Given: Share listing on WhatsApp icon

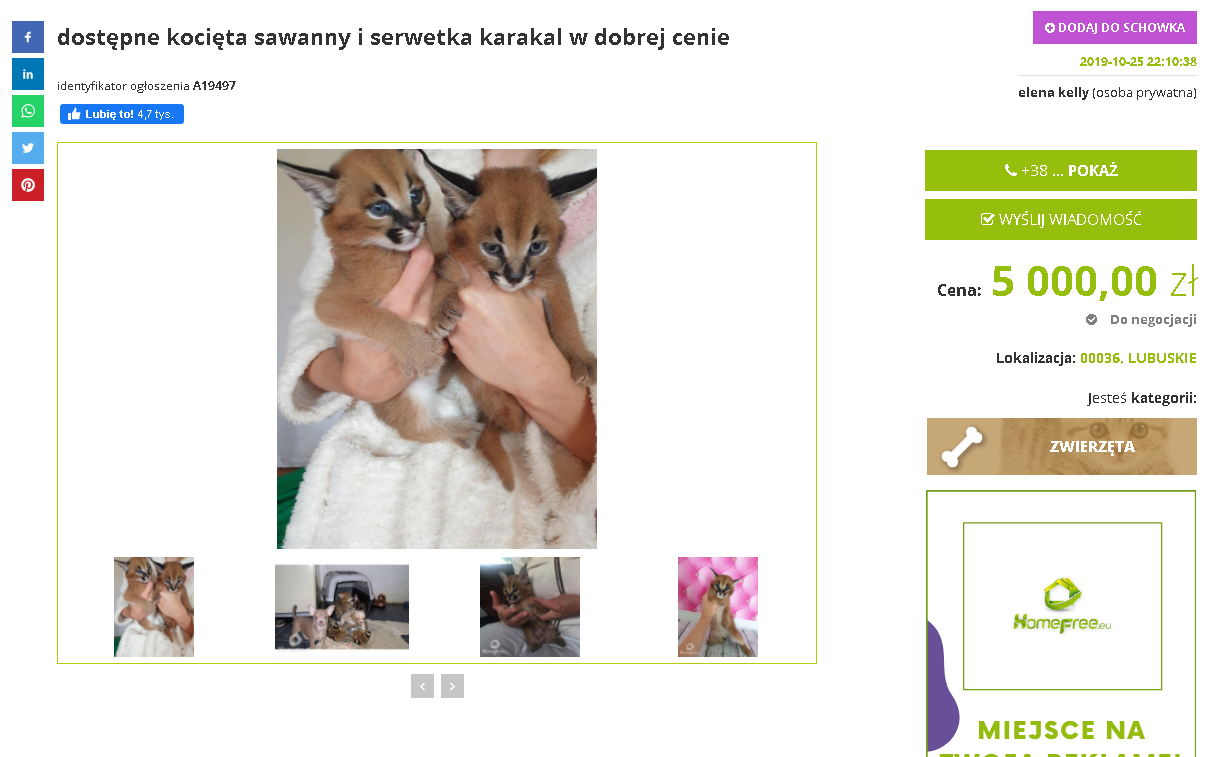Looking at the screenshot, I should (x=28, y=111).
